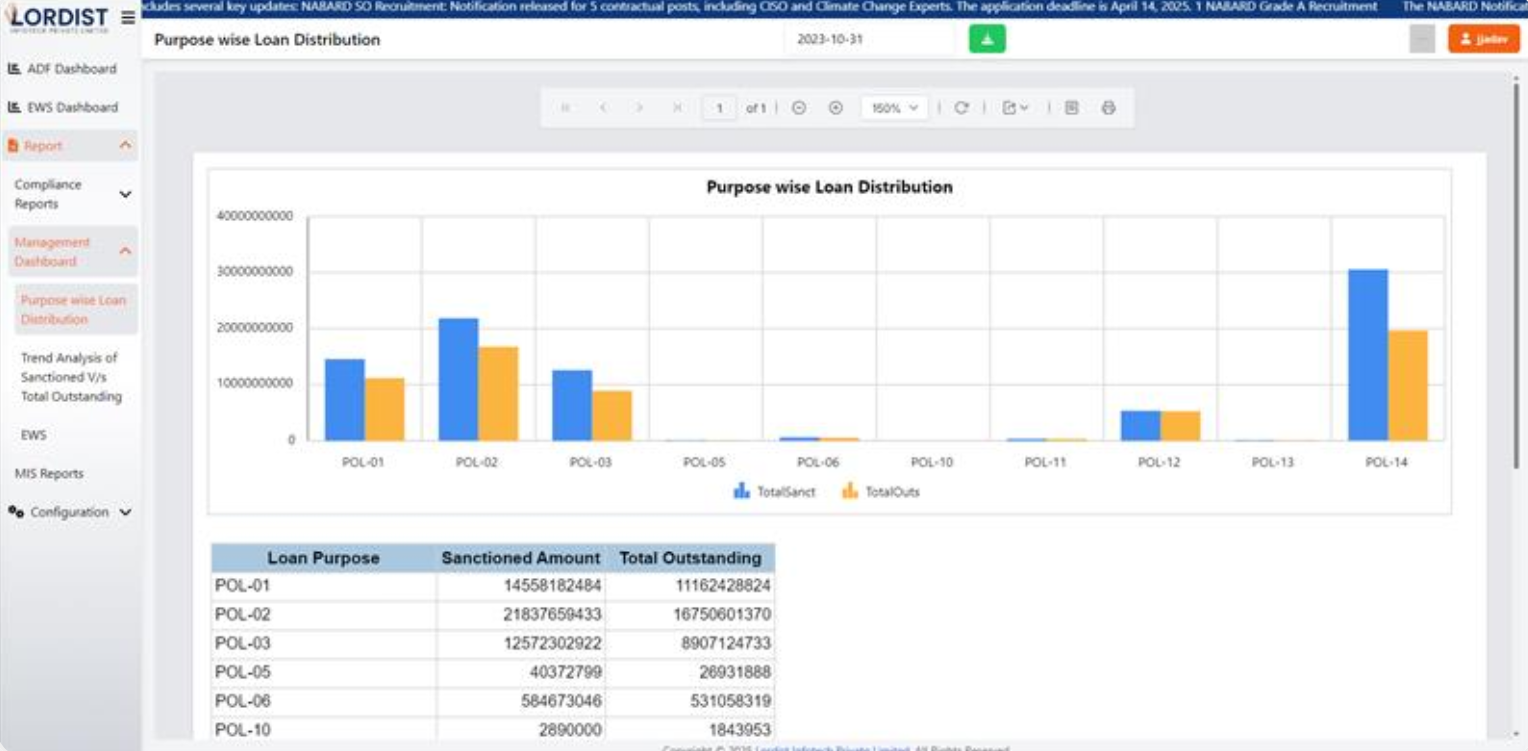The height and width of the screenshot is (751, 1528).
Task: Zoom in using the plus icon
Action: 835,108
